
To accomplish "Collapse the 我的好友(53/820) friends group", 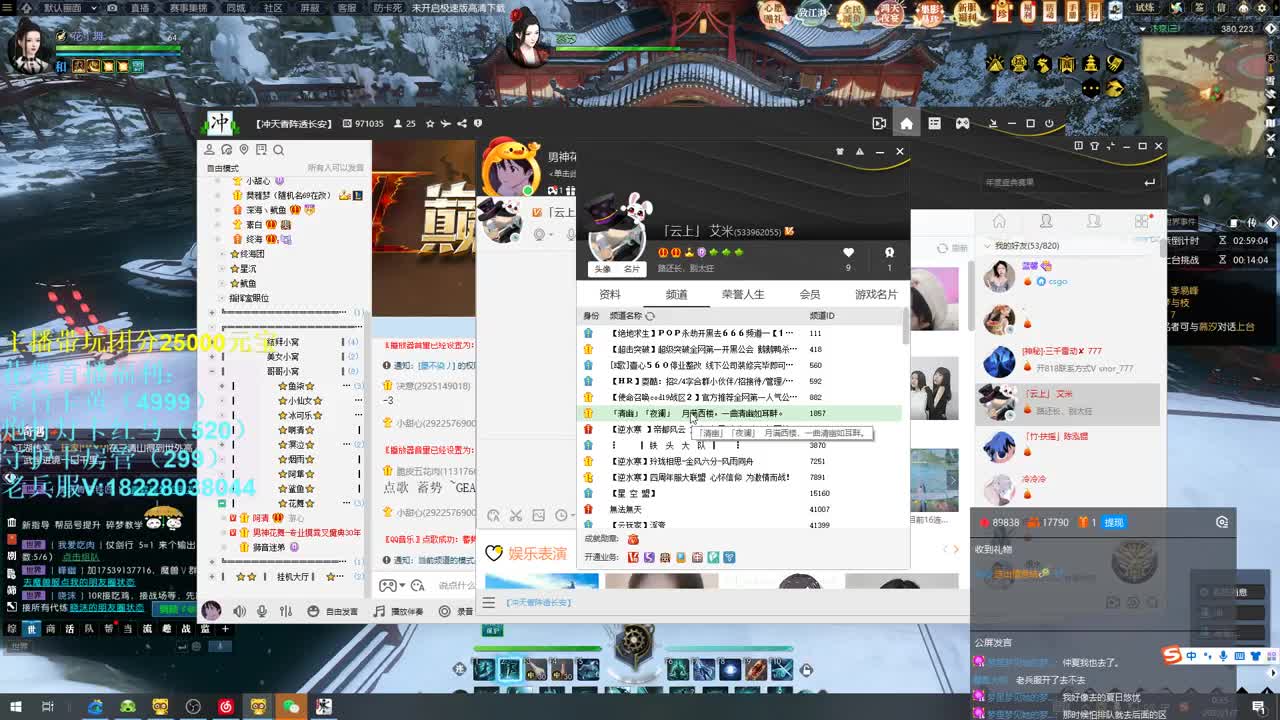I will point(987,246).
